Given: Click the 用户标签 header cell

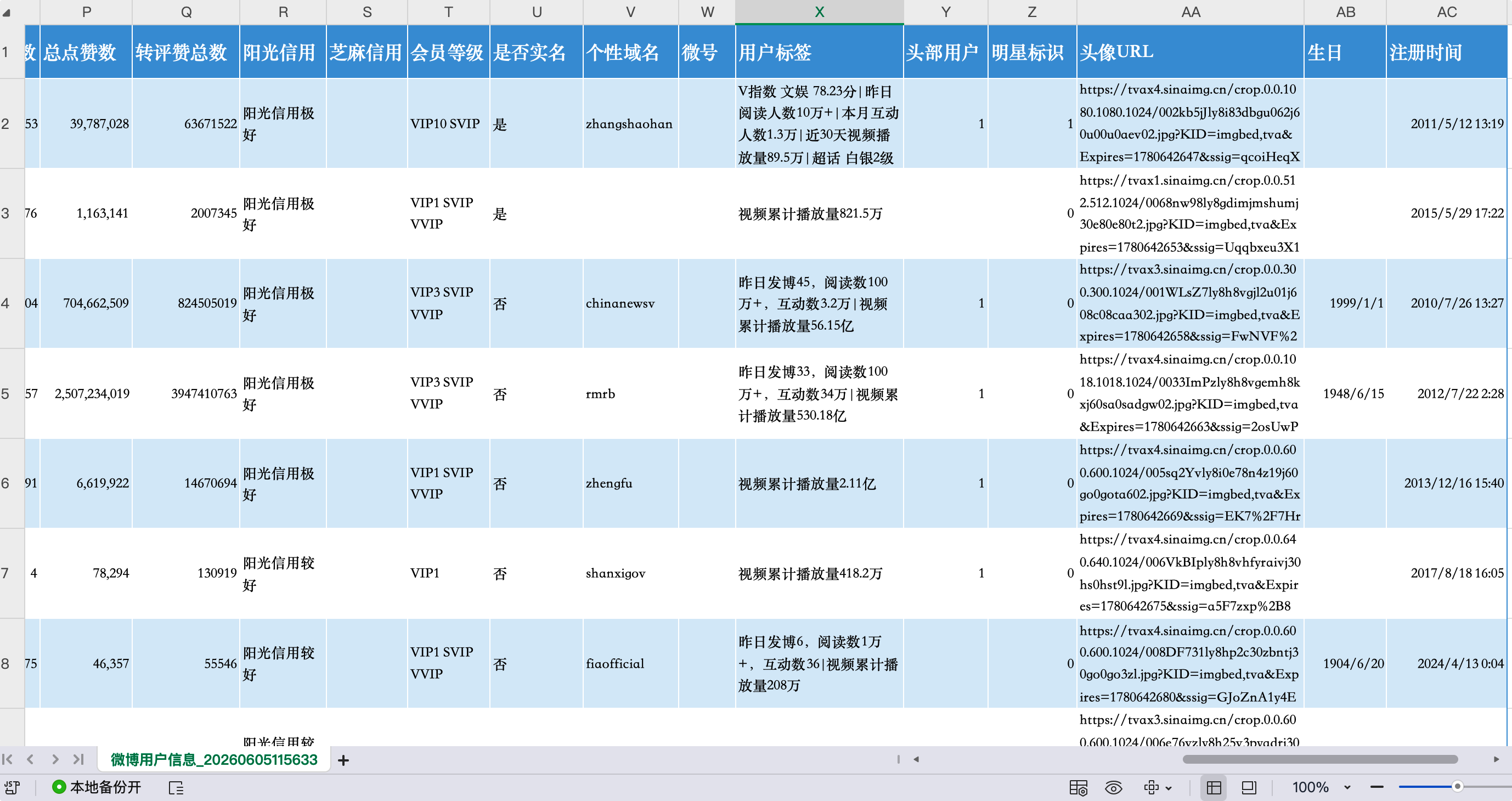Looking at the screenshot, I should click(820, 52).
